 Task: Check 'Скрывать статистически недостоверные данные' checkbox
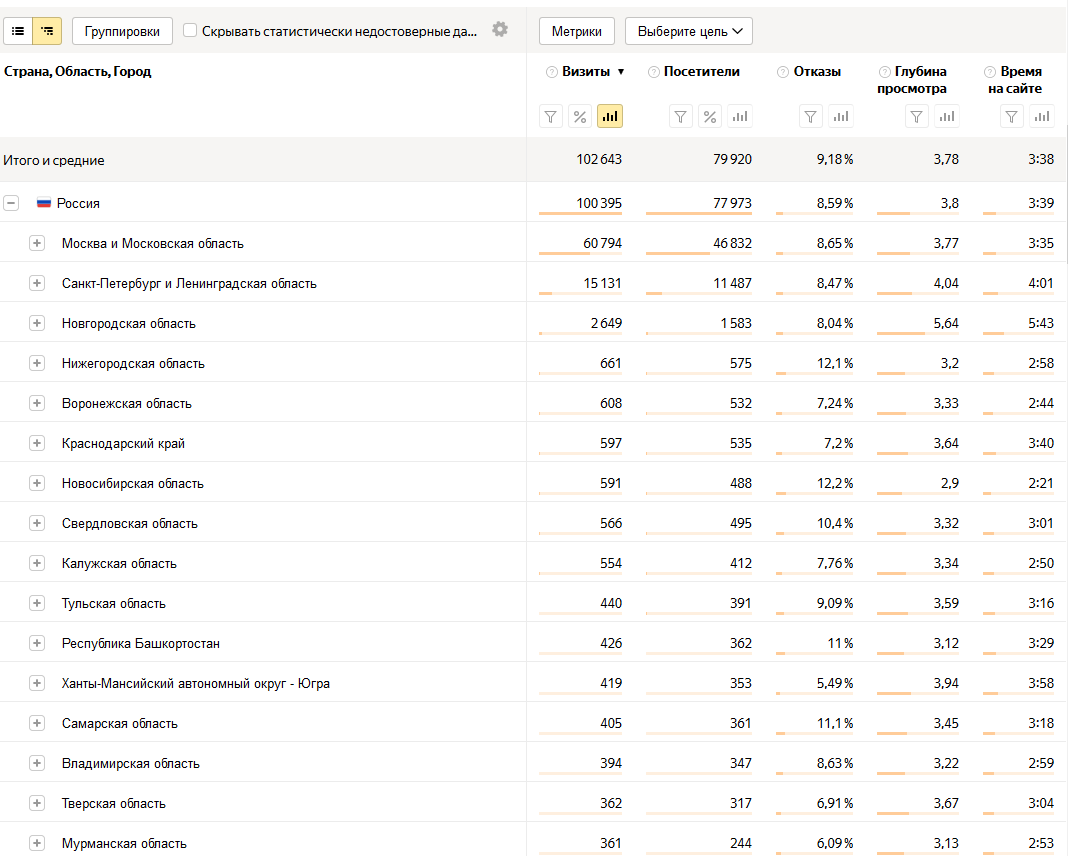click(190, 31)
